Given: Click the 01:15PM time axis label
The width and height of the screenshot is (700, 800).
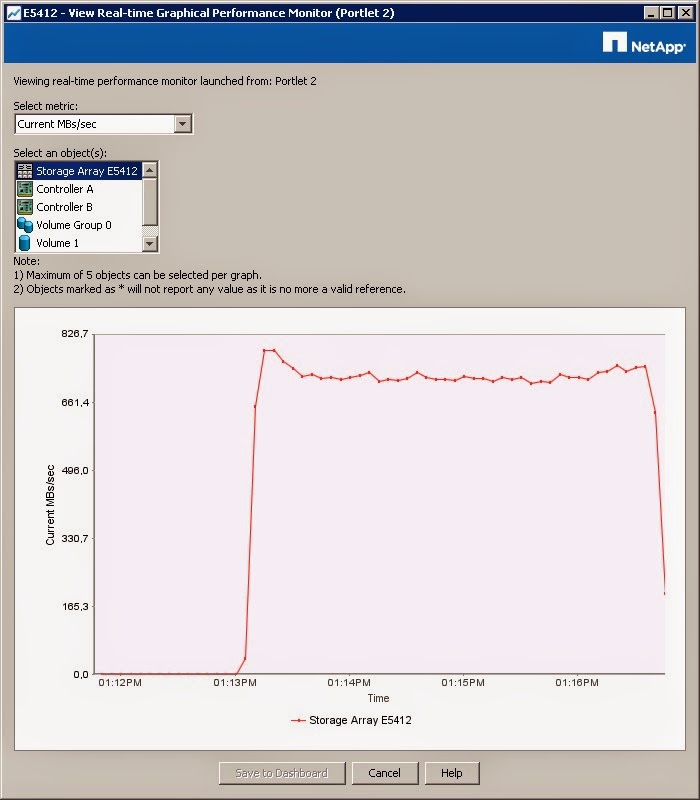Looking at the screenshot, I should point(463,683).
